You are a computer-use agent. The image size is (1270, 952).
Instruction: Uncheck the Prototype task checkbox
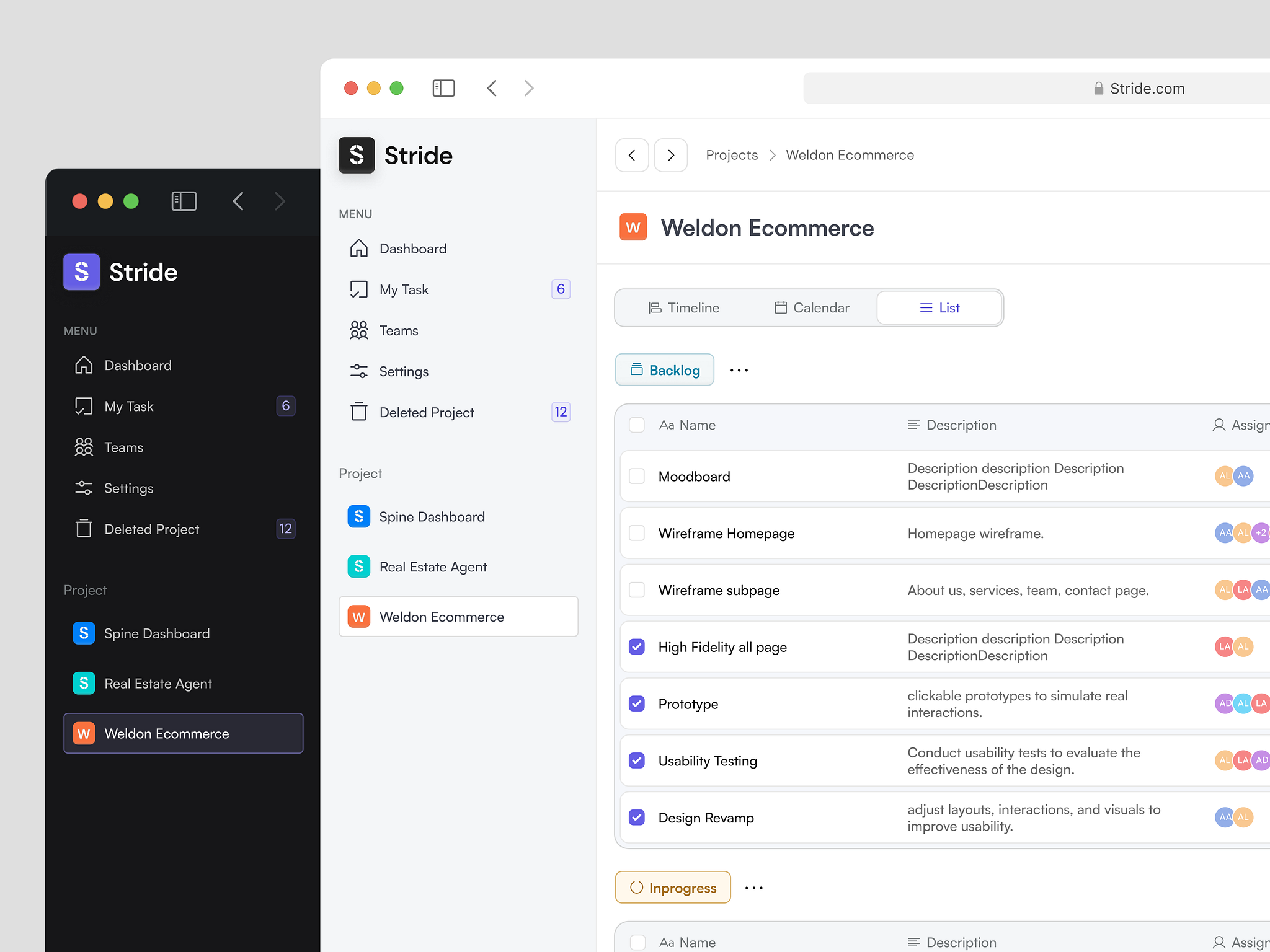pos(637,703)
